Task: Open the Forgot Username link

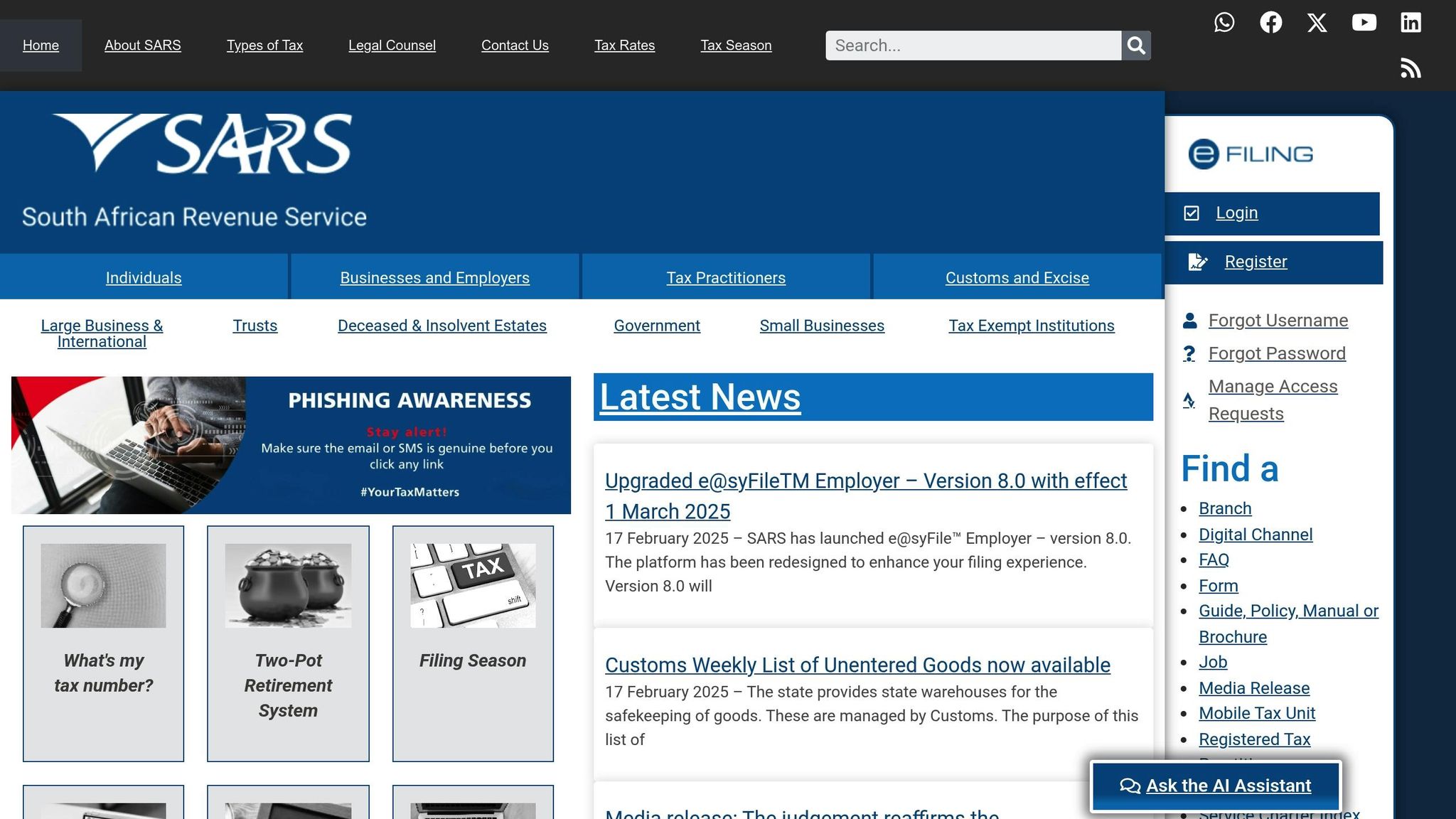Action: click(x=1278, y=321)
